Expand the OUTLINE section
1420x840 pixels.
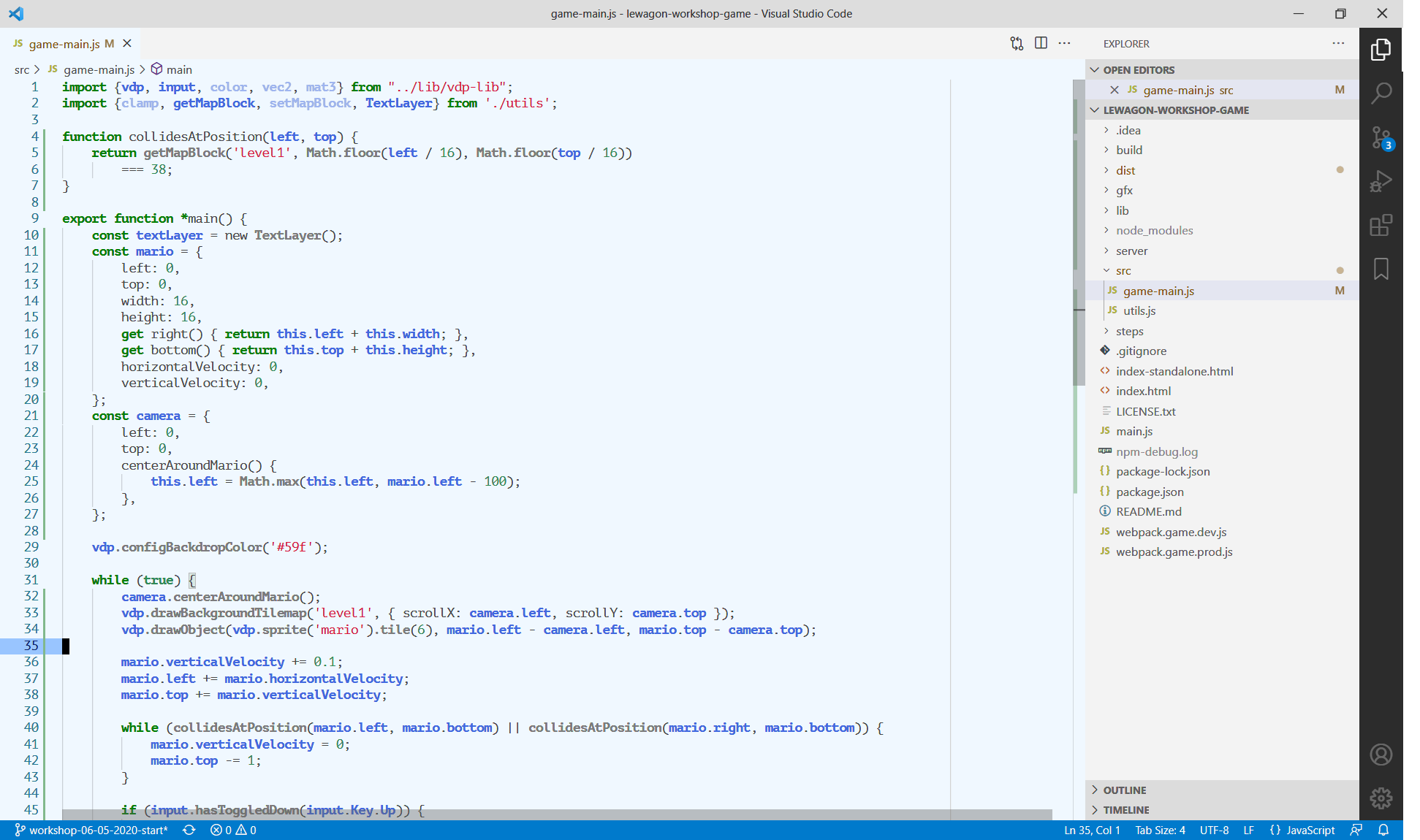click(1124, 790)
